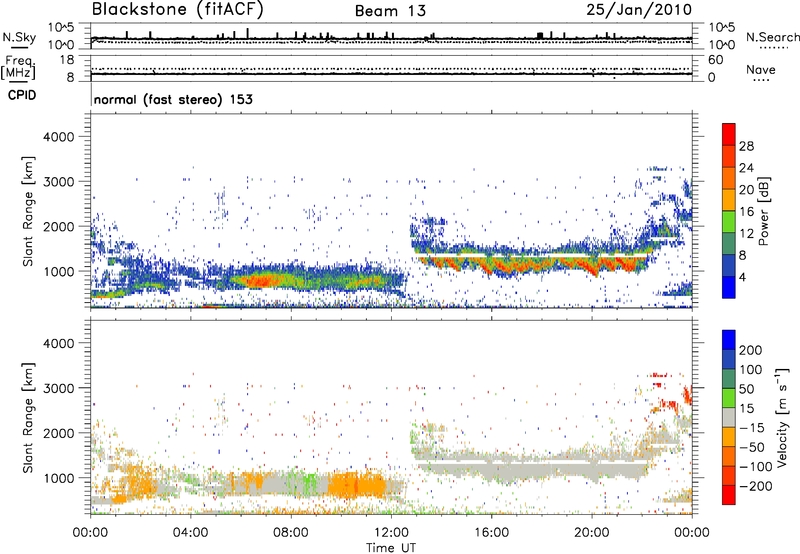800x554 pixels.
Task: Click the 'N.Search' legend label
Action: point(772,37)
